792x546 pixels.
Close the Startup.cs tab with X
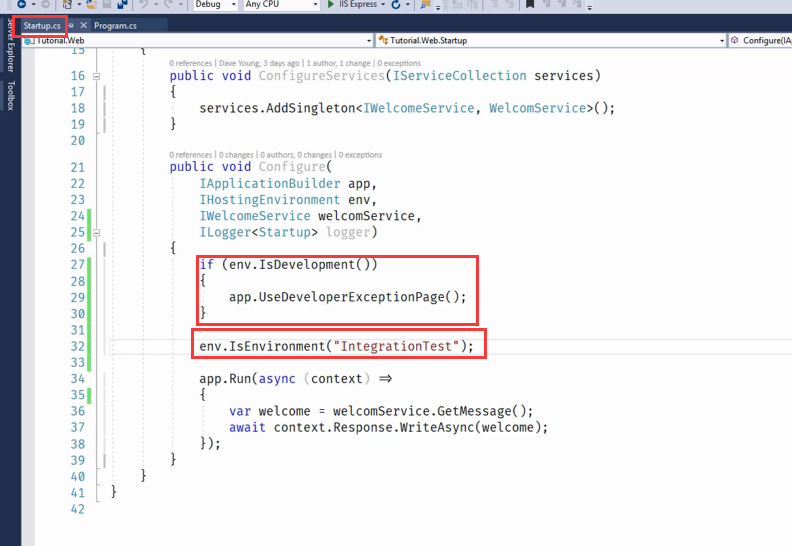(84, 25)
